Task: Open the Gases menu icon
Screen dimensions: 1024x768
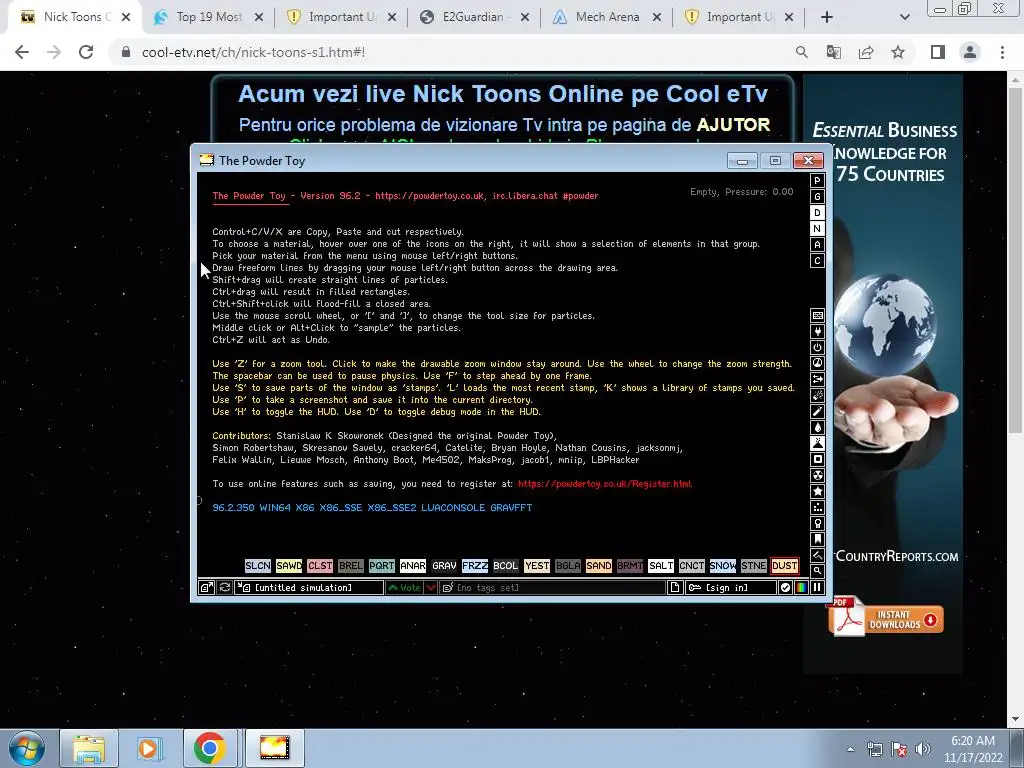Action: pos(817,411)
